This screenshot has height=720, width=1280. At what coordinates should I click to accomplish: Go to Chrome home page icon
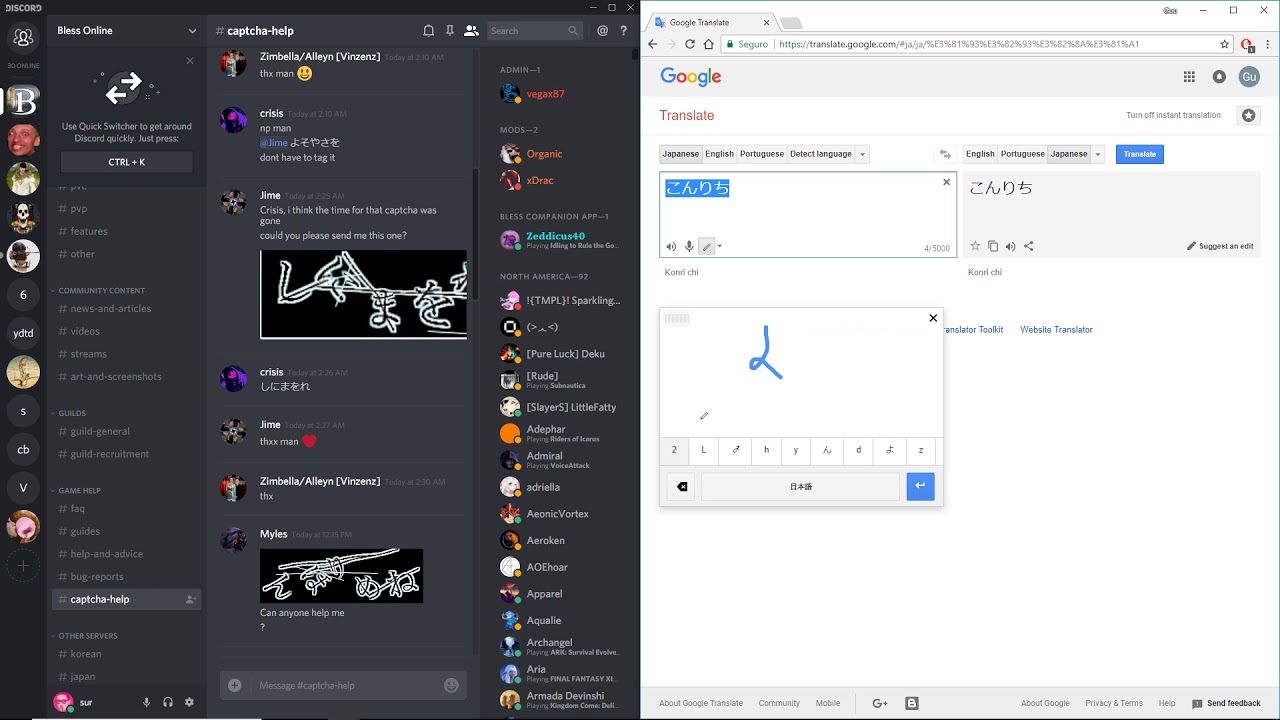coord(709,44)
